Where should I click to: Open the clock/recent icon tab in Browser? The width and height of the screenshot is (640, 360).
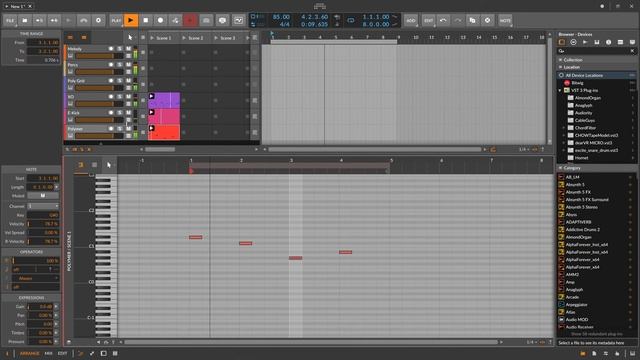609,42
